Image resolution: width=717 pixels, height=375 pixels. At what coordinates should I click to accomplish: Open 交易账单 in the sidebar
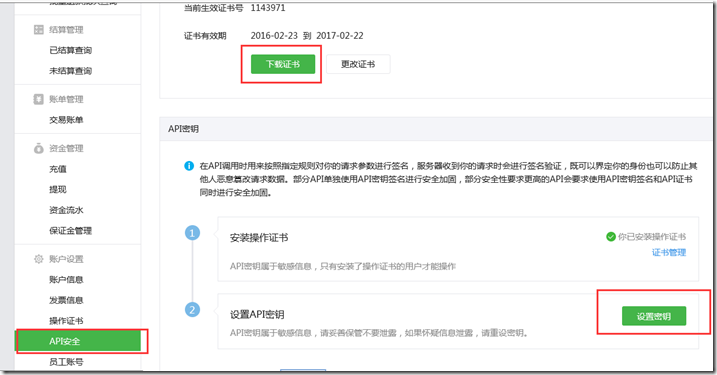click(x=66, y=120)
